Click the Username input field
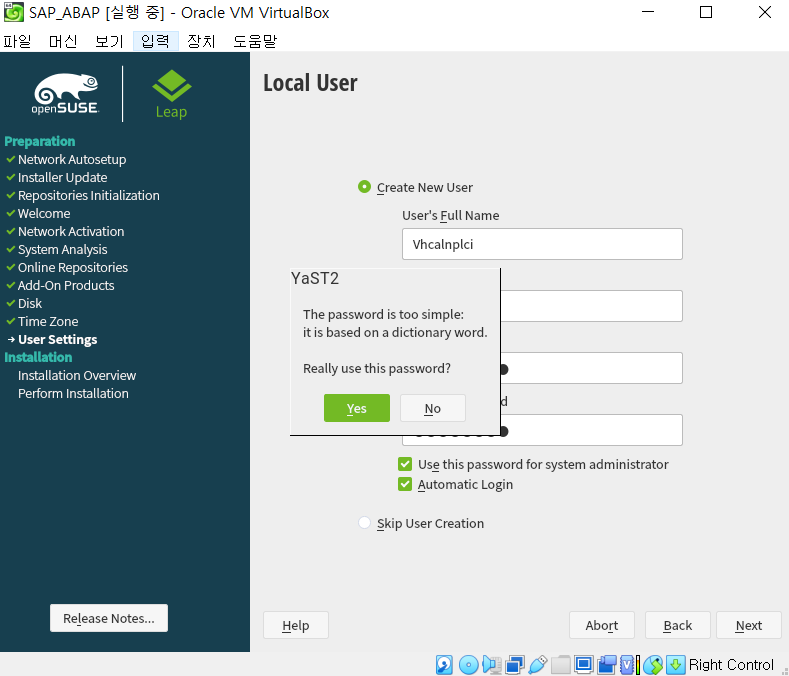The image size is (789, 676). (592, 306)
